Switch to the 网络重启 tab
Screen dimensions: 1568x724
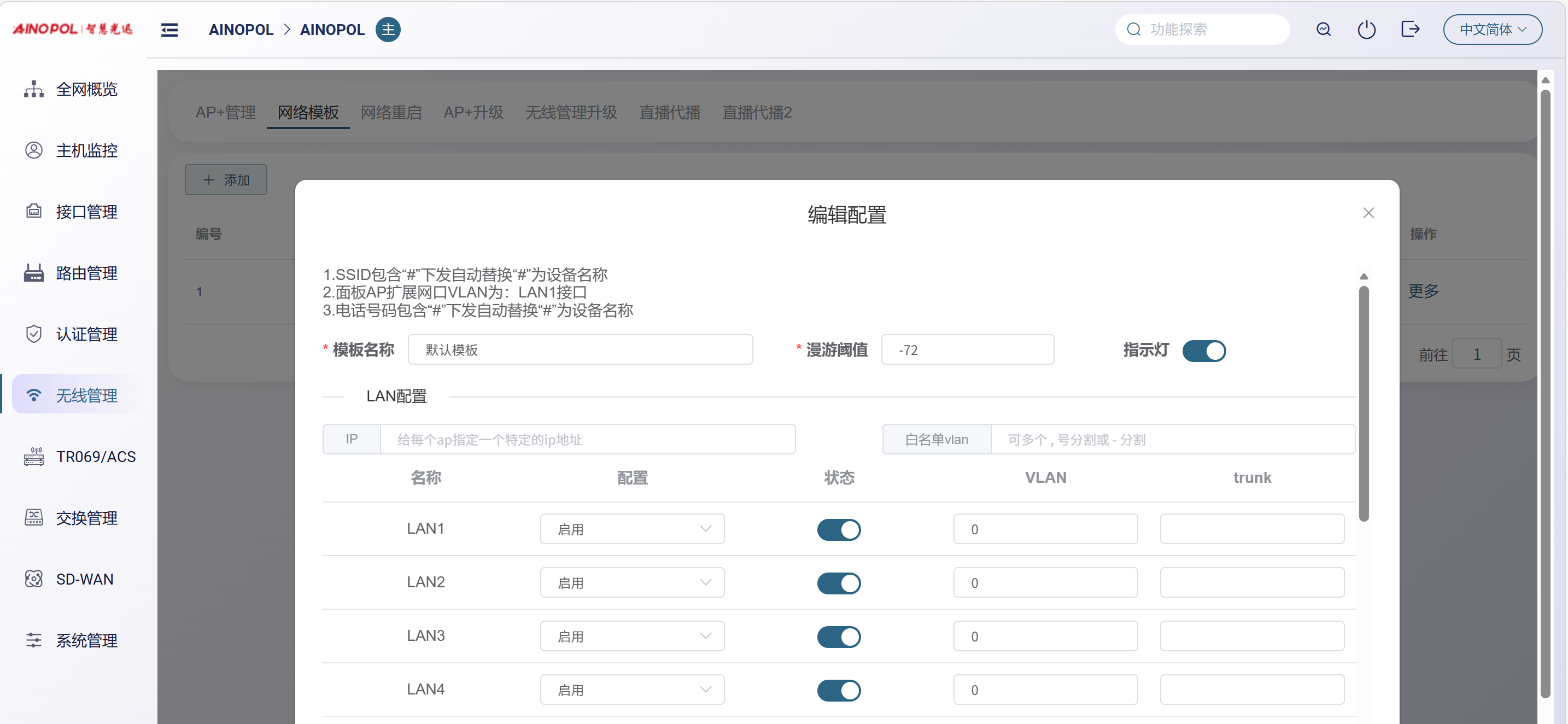pyautogui.click(x=391, y=113)
